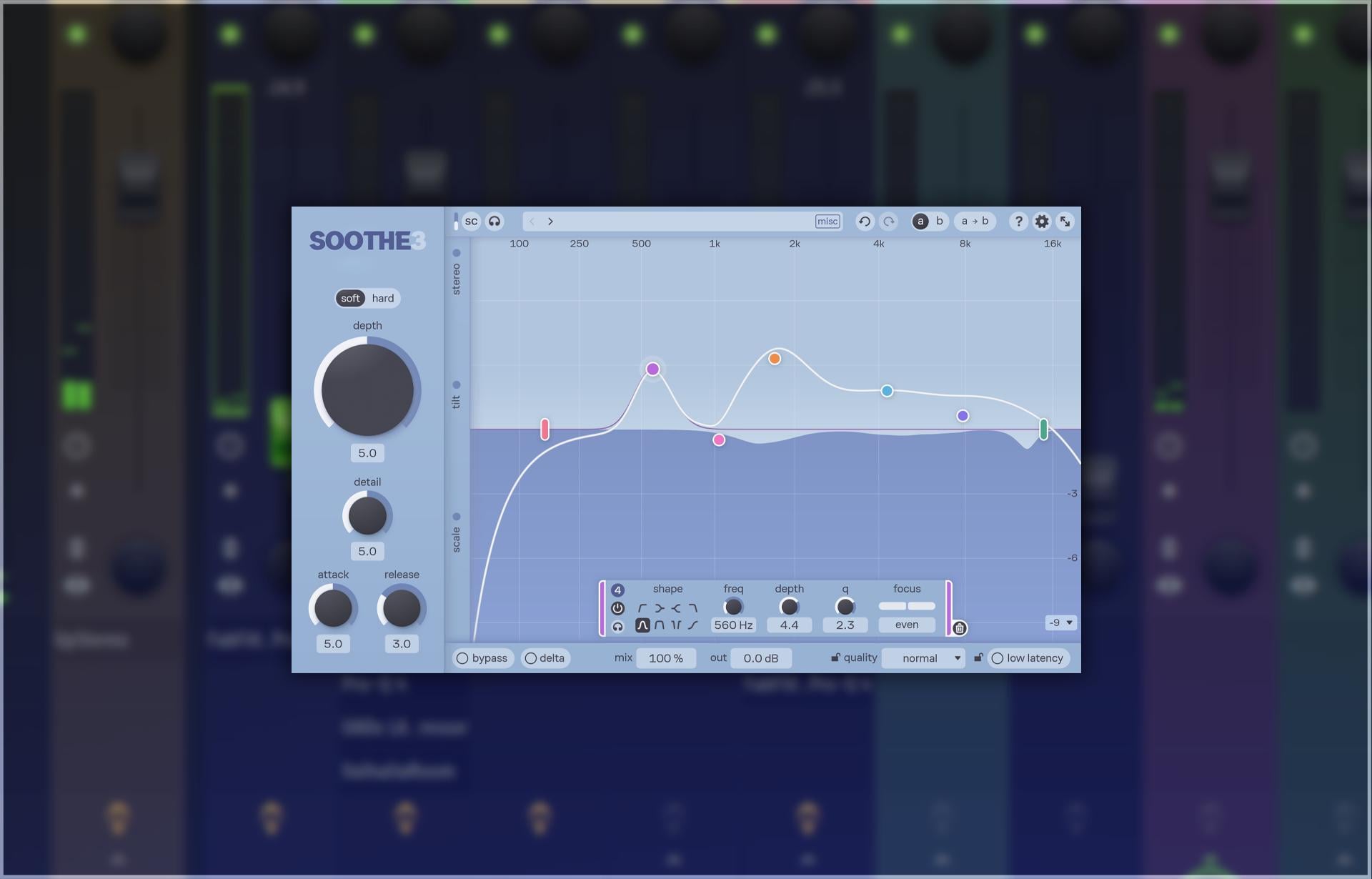
Task: Choose the left-pointing angle shape icon
Action: (676, 608)
